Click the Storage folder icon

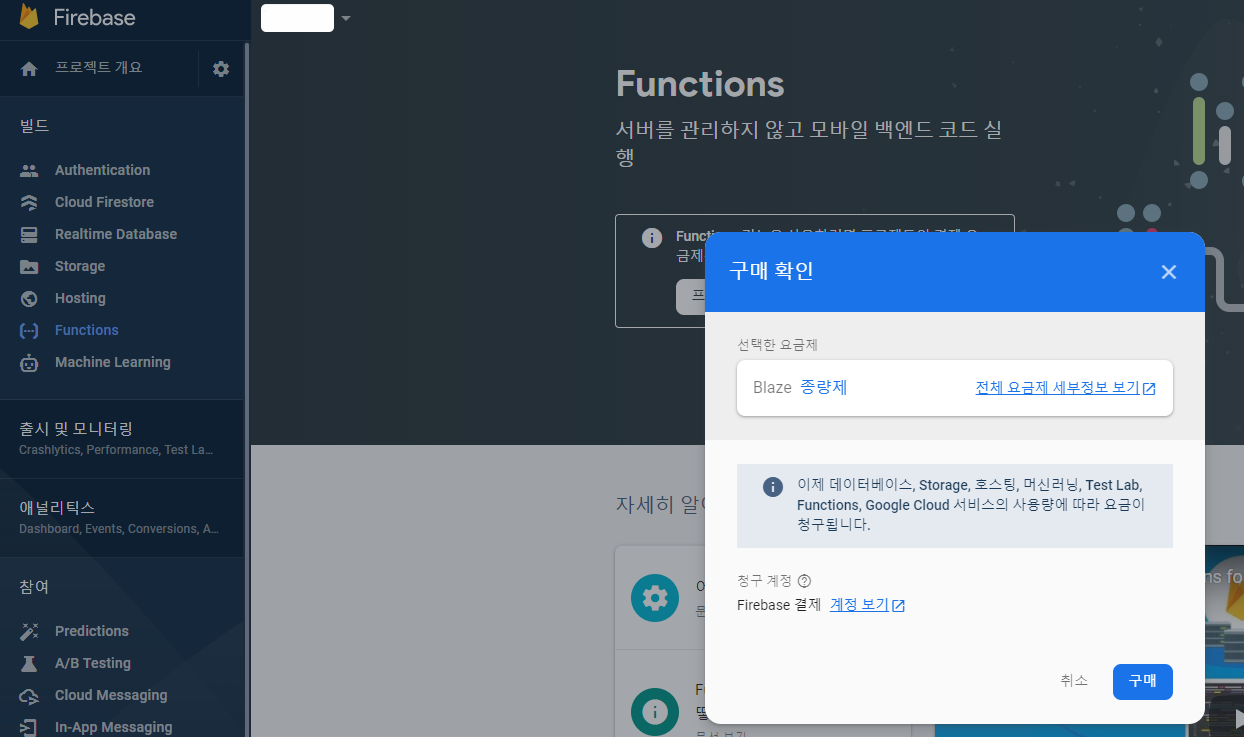point(29,267)
